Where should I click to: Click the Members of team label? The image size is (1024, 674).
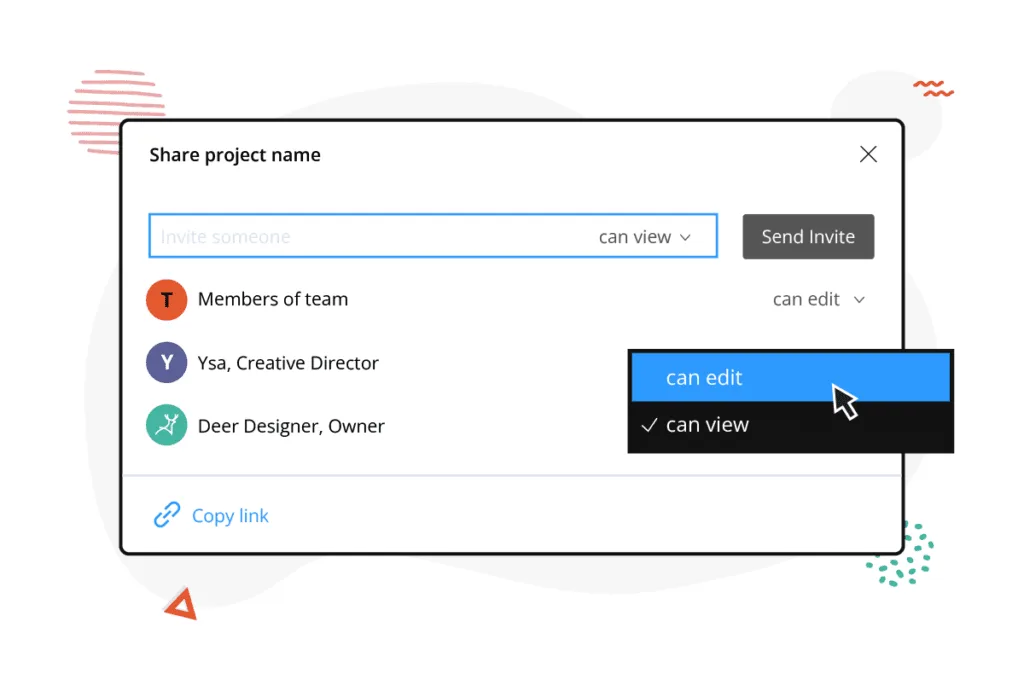point(273,299)
